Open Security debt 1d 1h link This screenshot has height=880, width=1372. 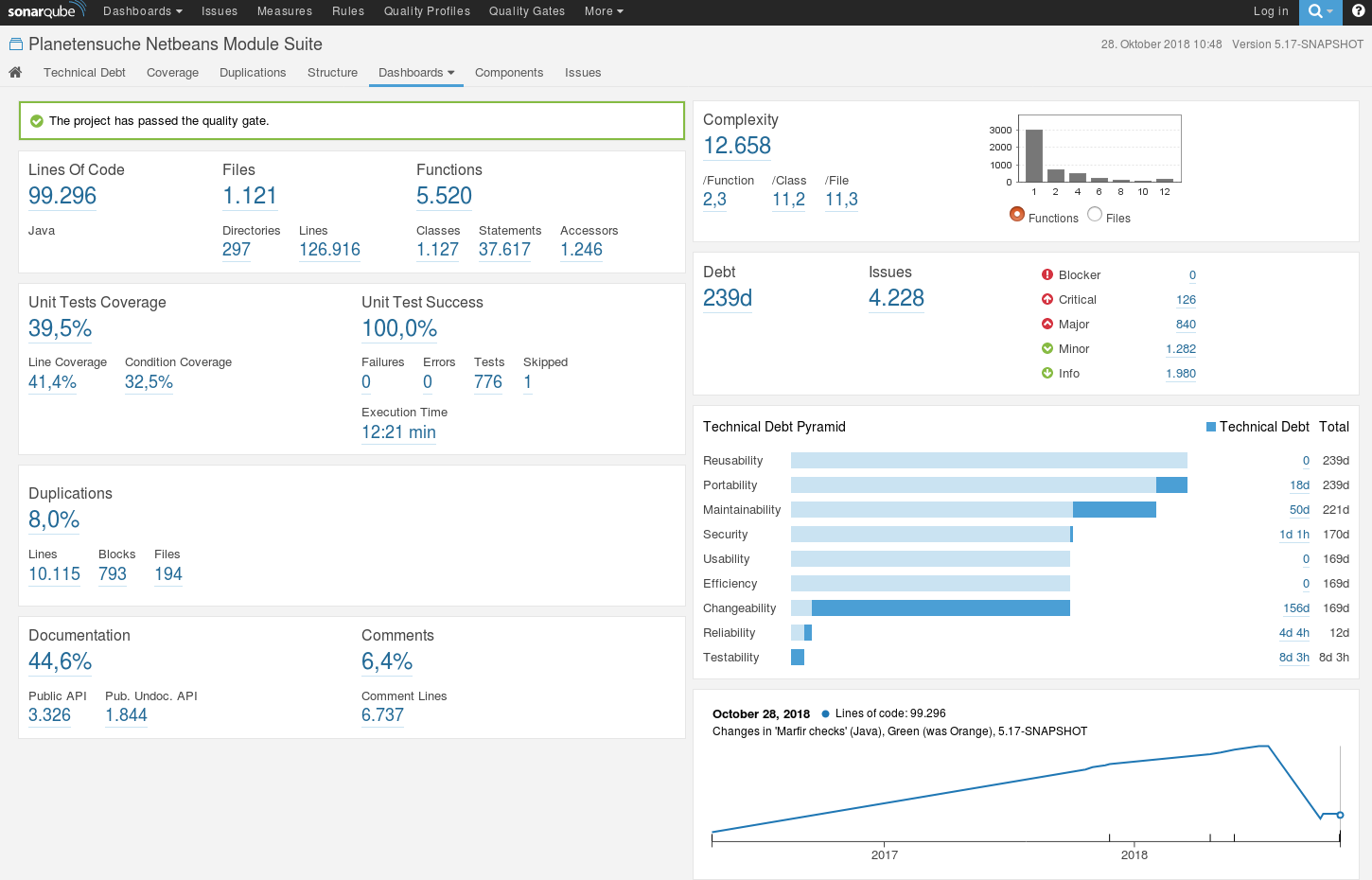pos(1294,535)
